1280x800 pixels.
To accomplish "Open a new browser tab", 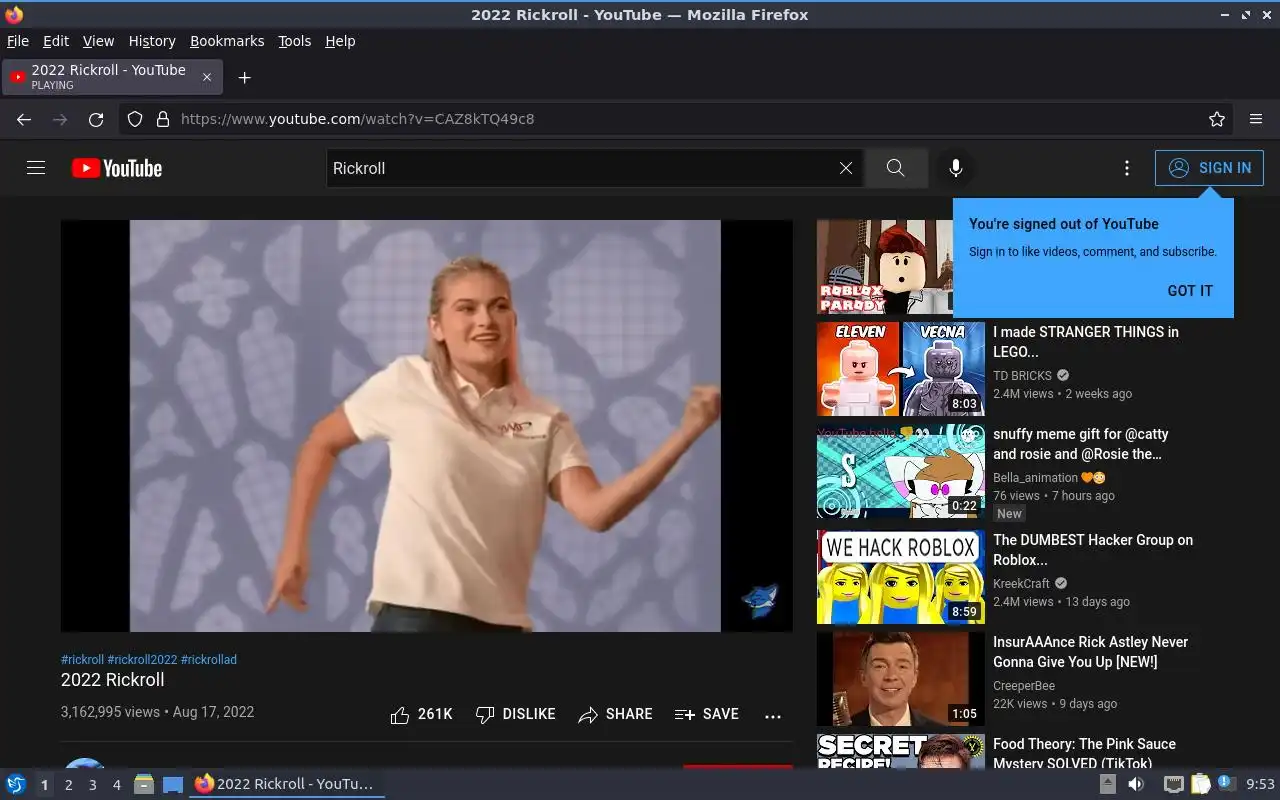I will [244, 77].
